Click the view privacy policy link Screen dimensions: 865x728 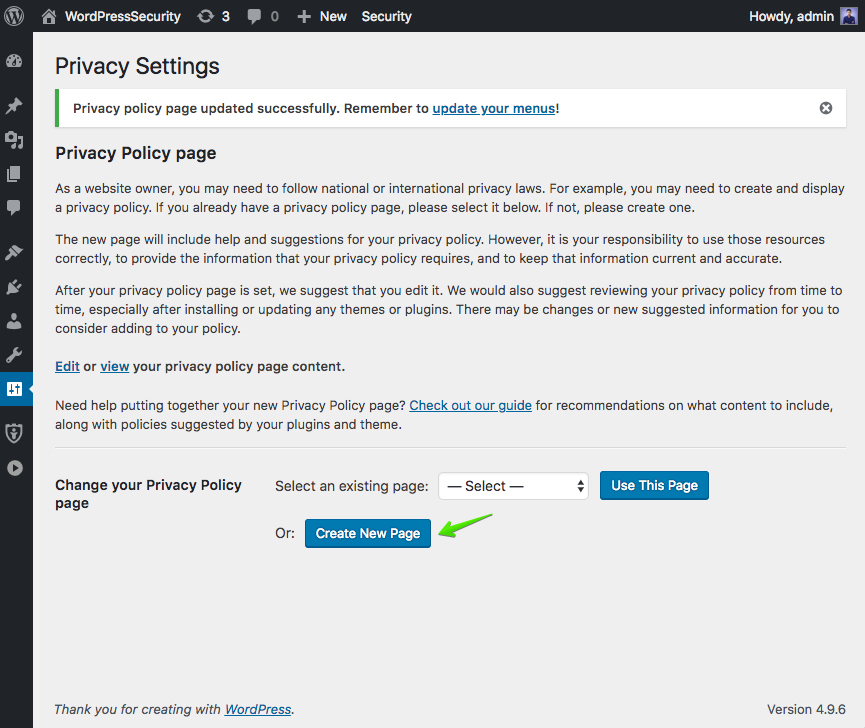point(115,367)
